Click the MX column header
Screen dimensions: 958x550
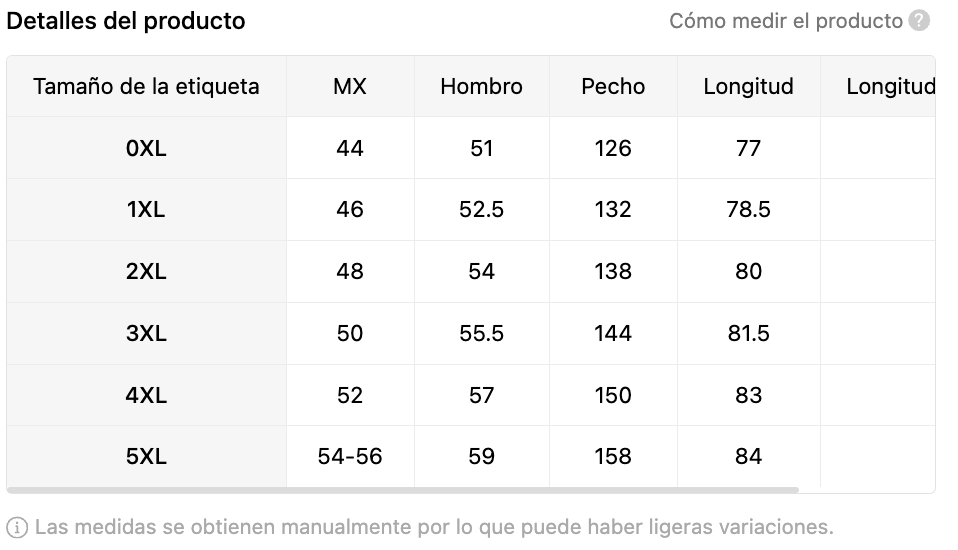(x=350, y=86)
